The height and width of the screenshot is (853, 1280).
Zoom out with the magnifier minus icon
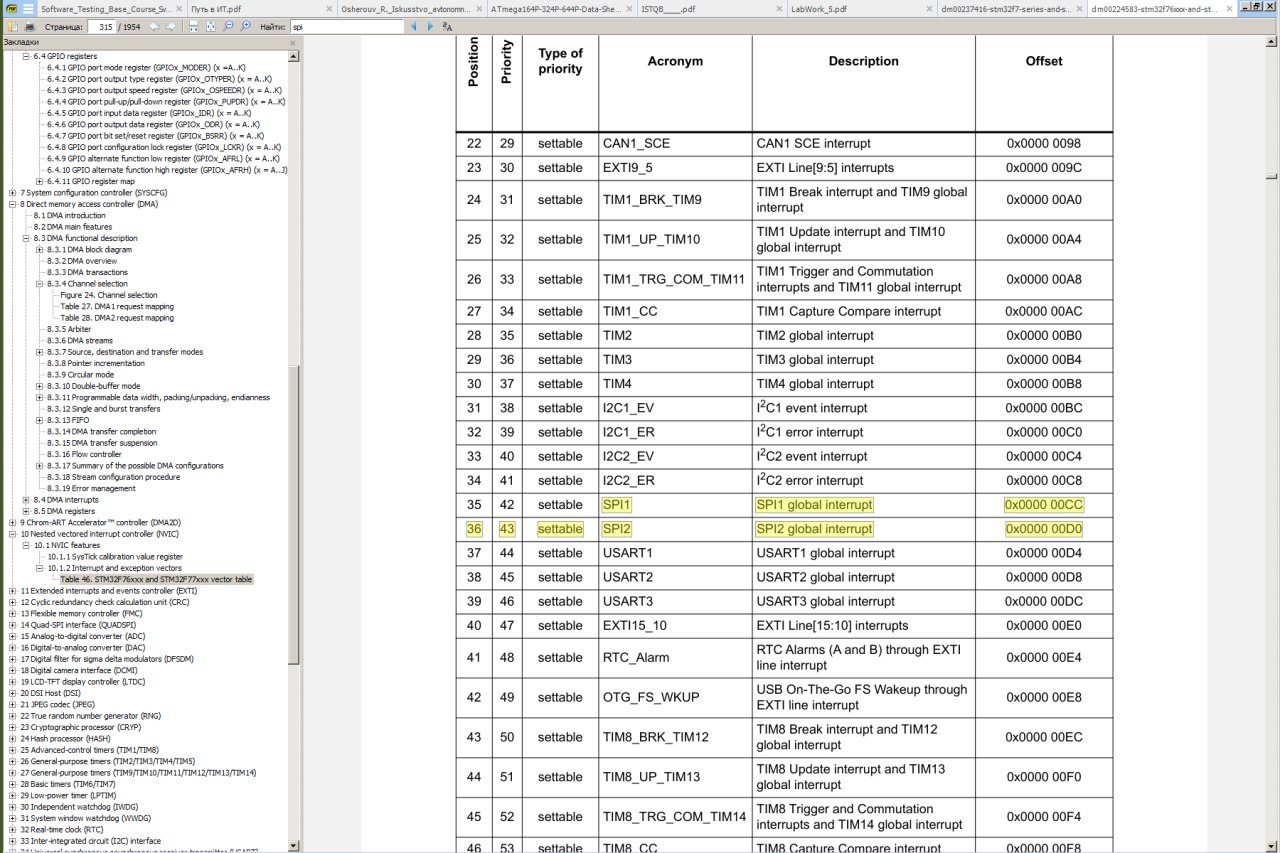229,26
